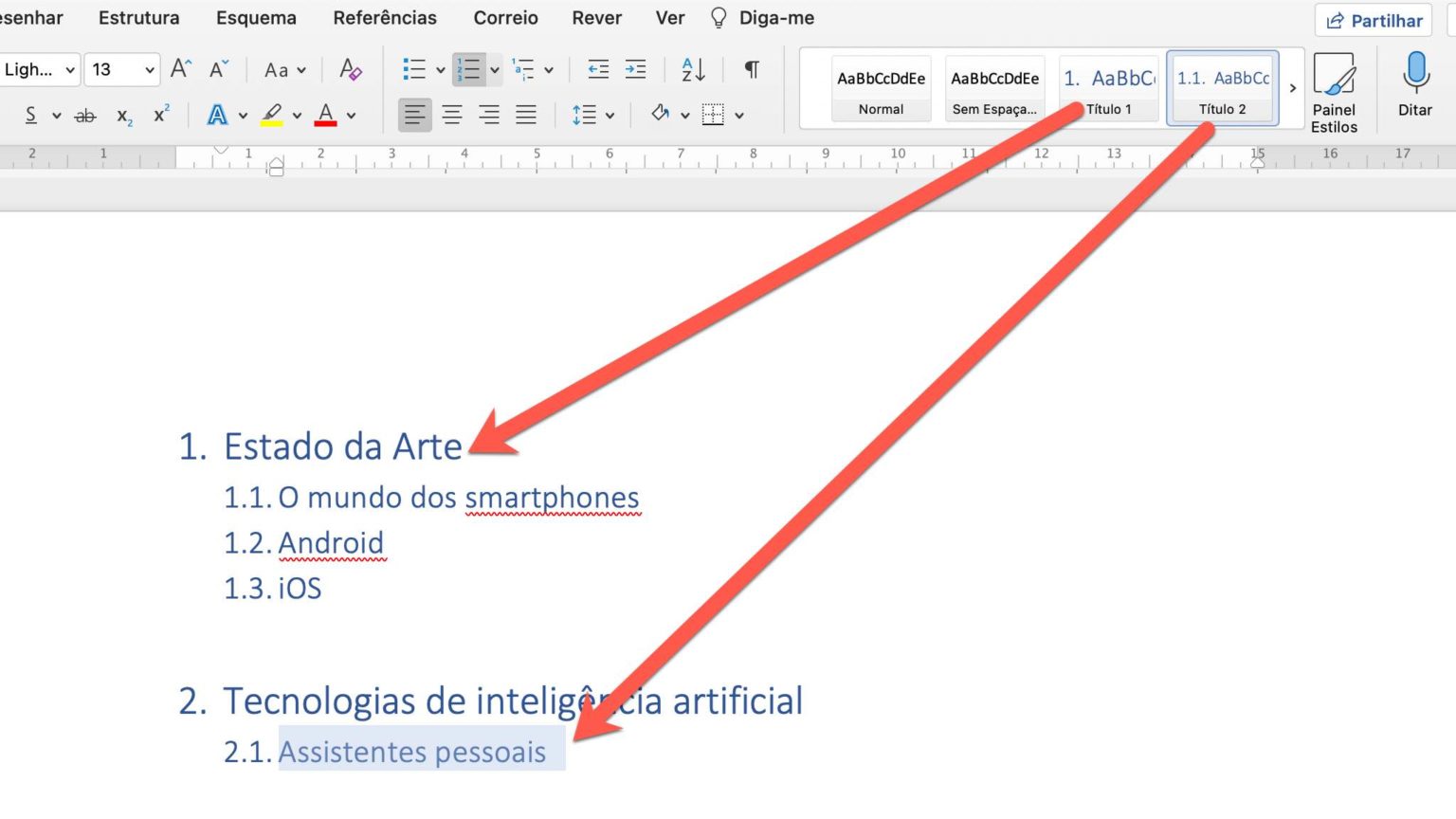Switch to the Referências tab

(x=385, y=18)
